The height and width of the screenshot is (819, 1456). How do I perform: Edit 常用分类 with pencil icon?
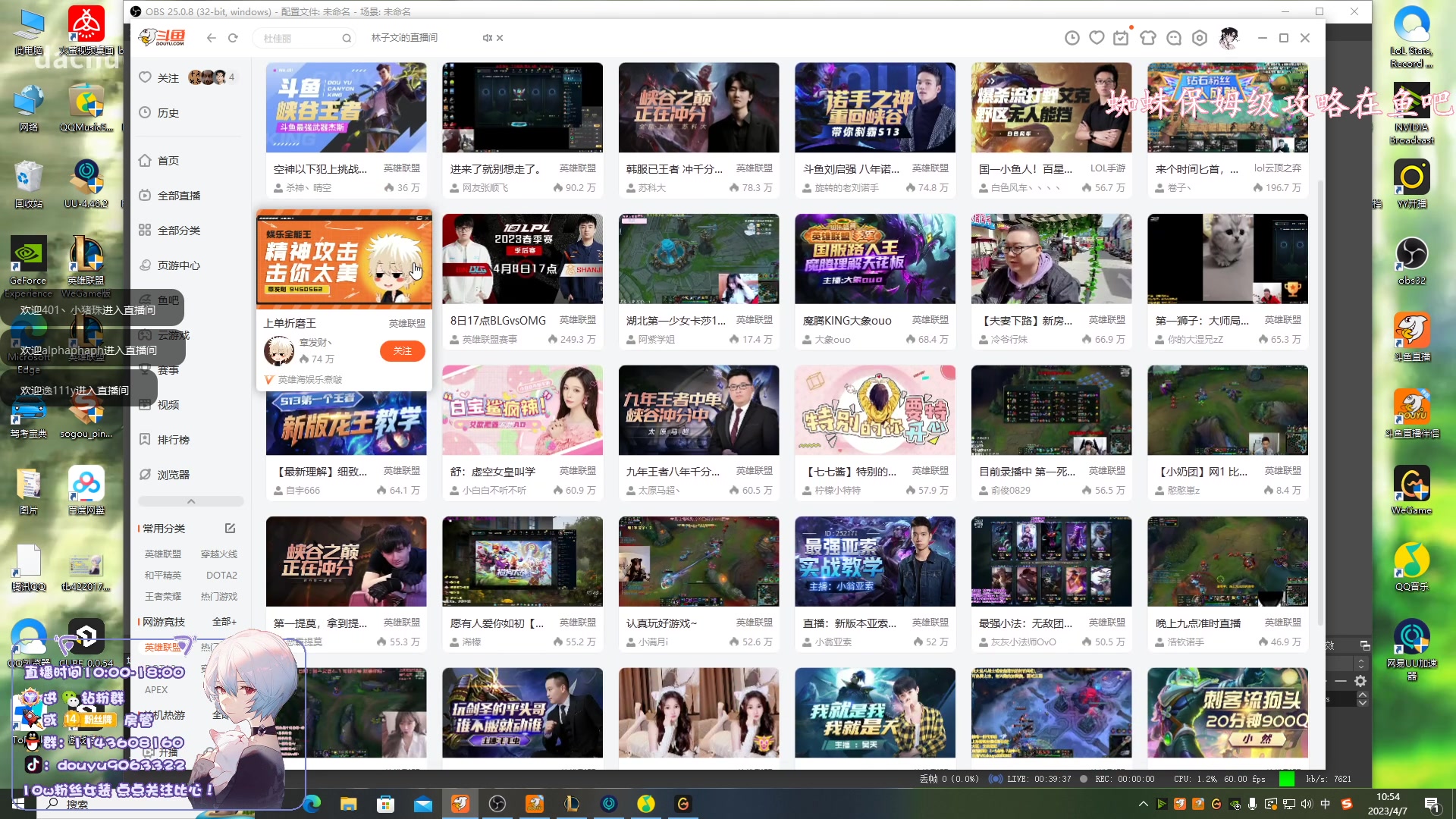click(230, 529)
